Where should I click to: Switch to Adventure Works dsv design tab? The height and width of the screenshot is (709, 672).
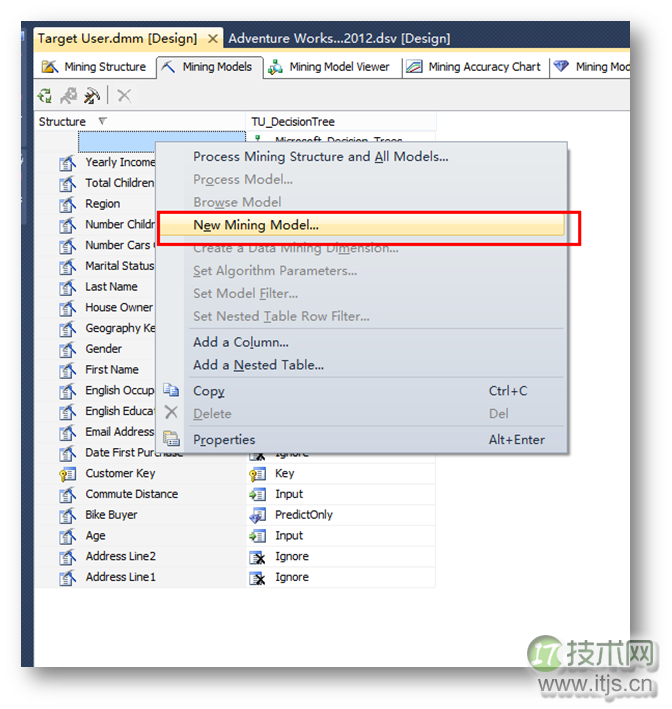pyautogui.click(x=338, y=39)
